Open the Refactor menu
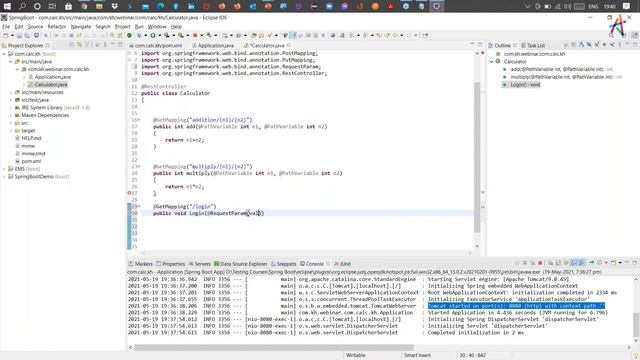 point(57,27)
